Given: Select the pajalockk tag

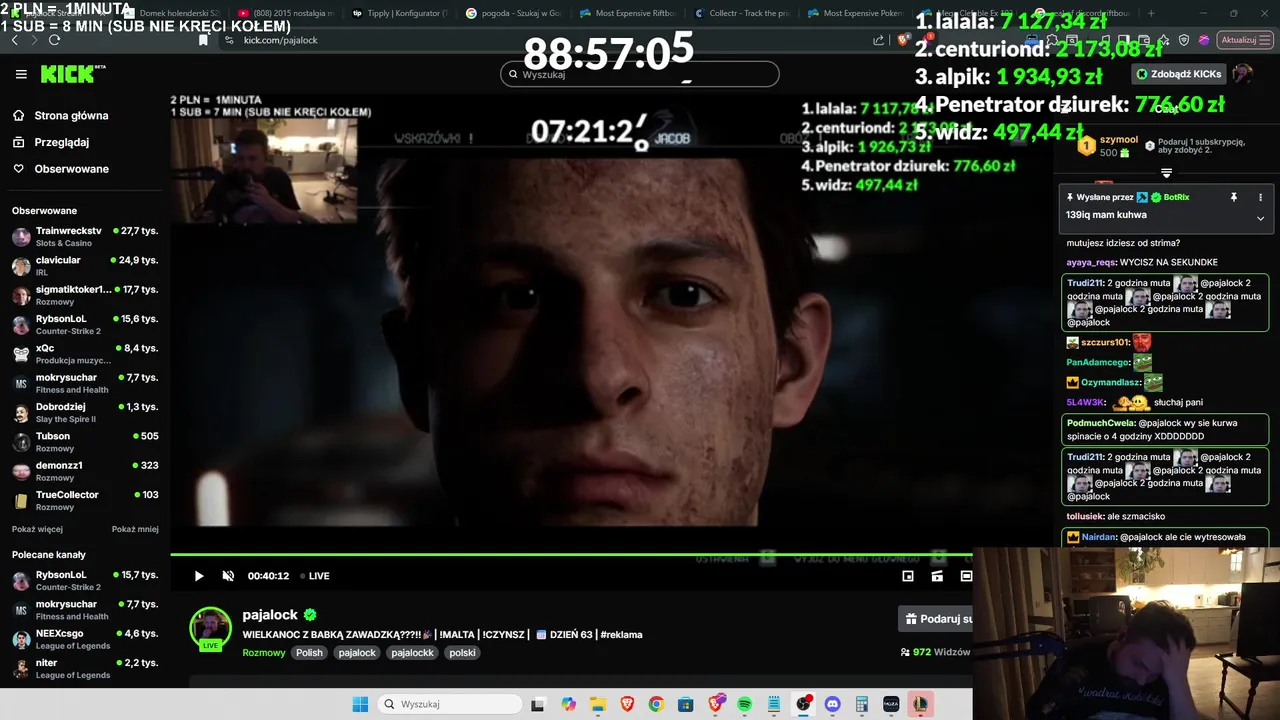Looking at the screenshot, I should [412, 653].
